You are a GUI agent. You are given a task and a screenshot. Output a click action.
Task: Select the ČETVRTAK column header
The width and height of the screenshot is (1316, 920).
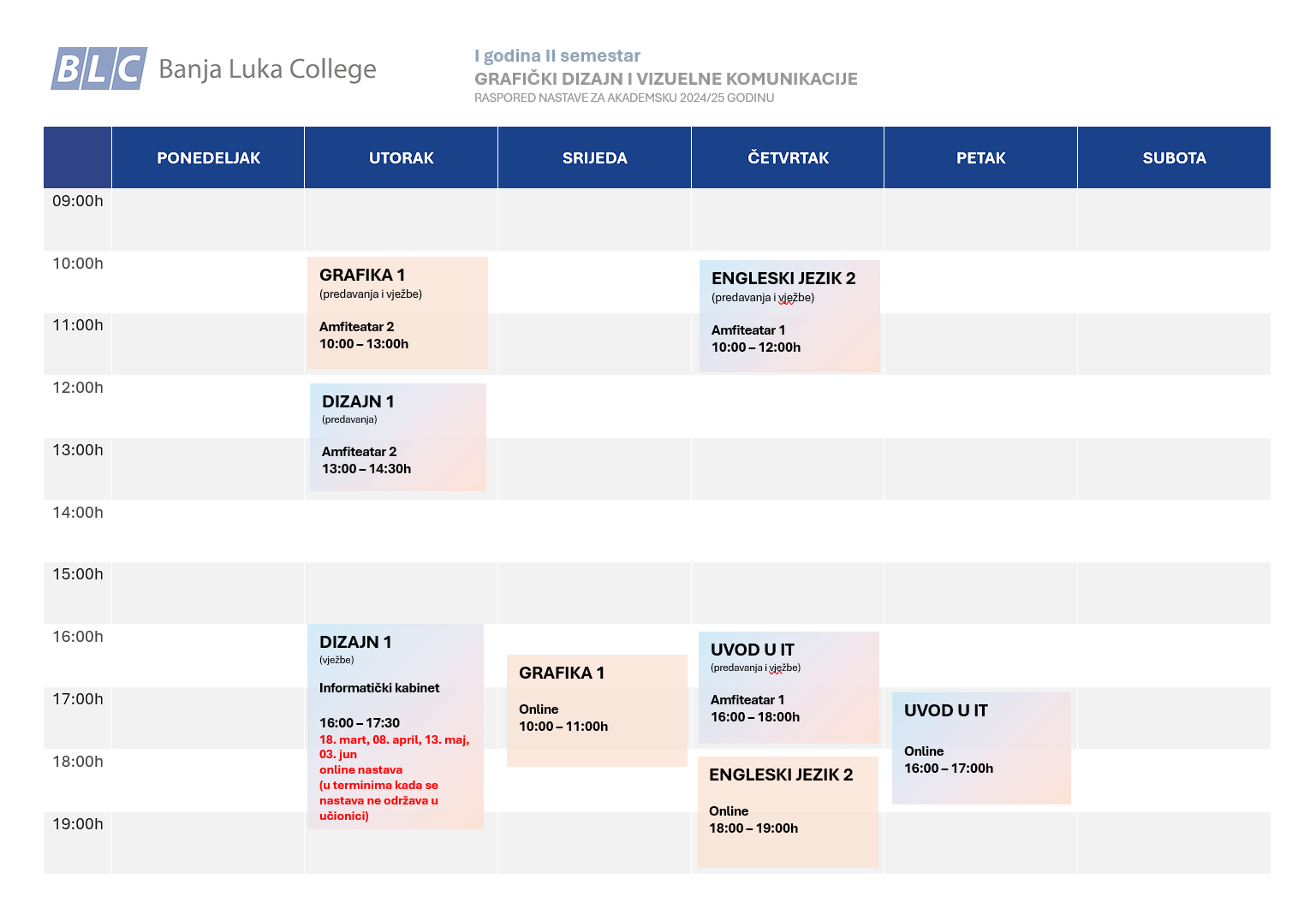[788, 157]
